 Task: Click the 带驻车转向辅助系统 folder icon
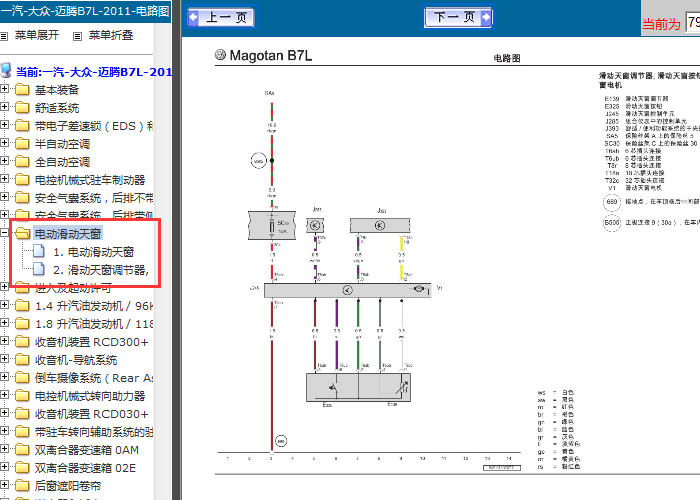pos(22,431)
